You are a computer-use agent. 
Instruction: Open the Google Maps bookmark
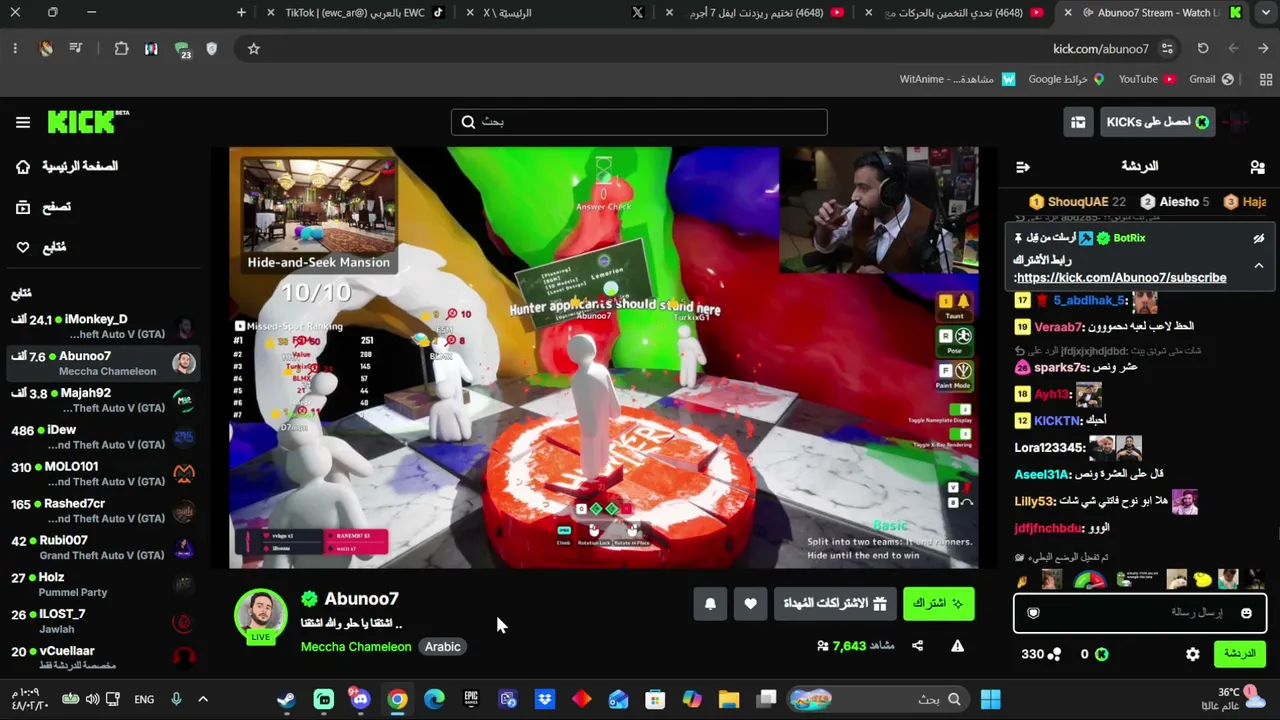click(1066, 80)
